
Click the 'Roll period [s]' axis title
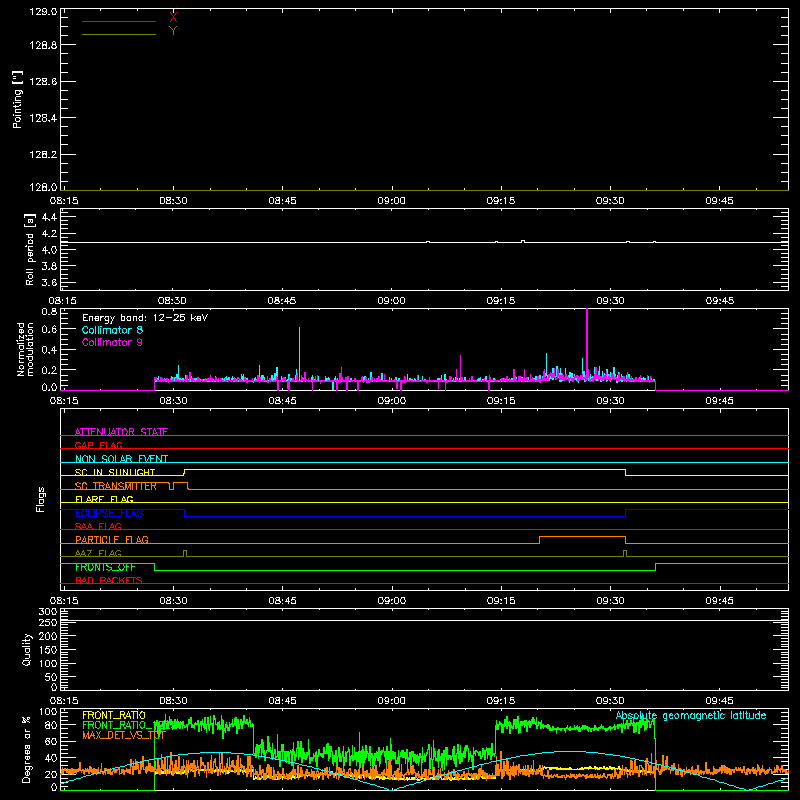30,249
